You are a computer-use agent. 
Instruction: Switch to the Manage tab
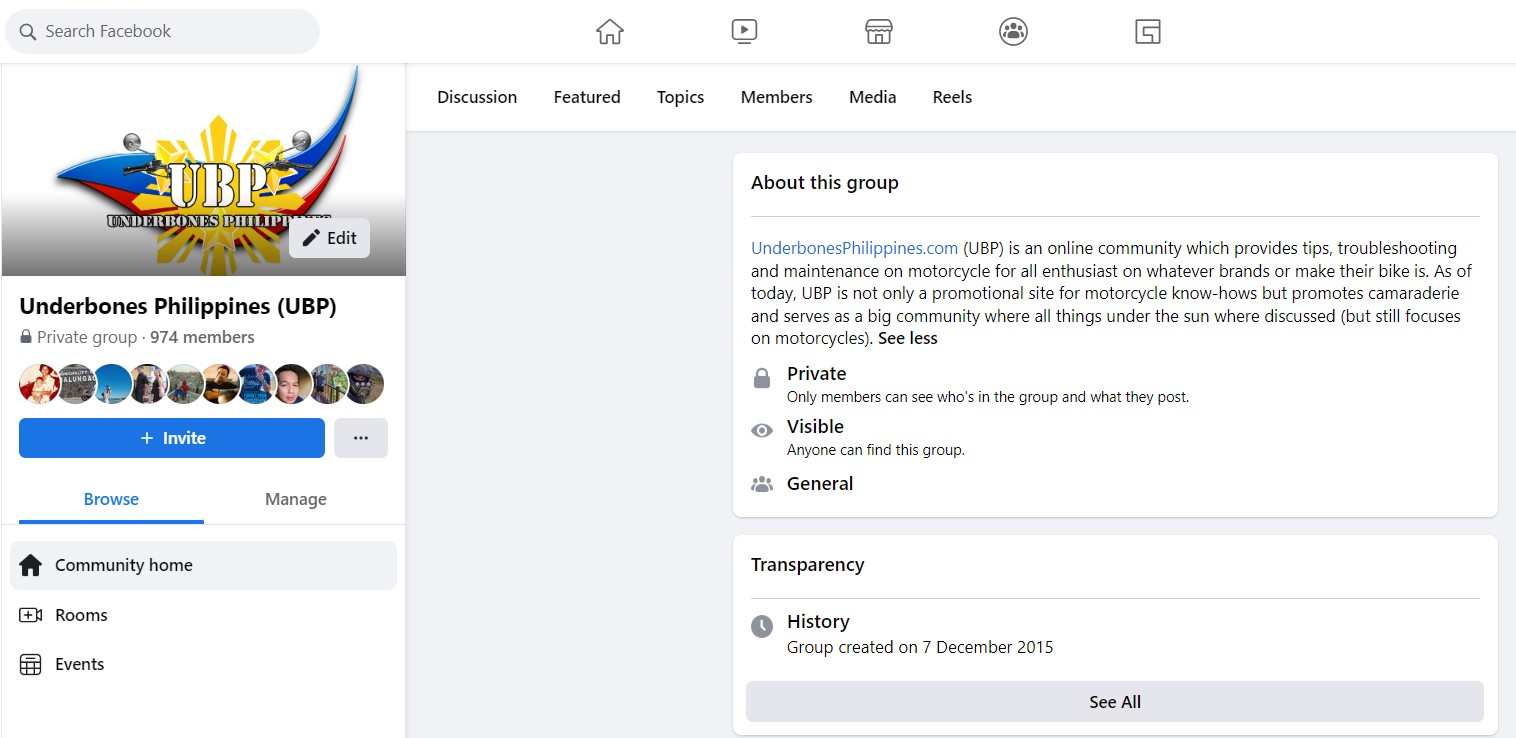coord(295,499)
